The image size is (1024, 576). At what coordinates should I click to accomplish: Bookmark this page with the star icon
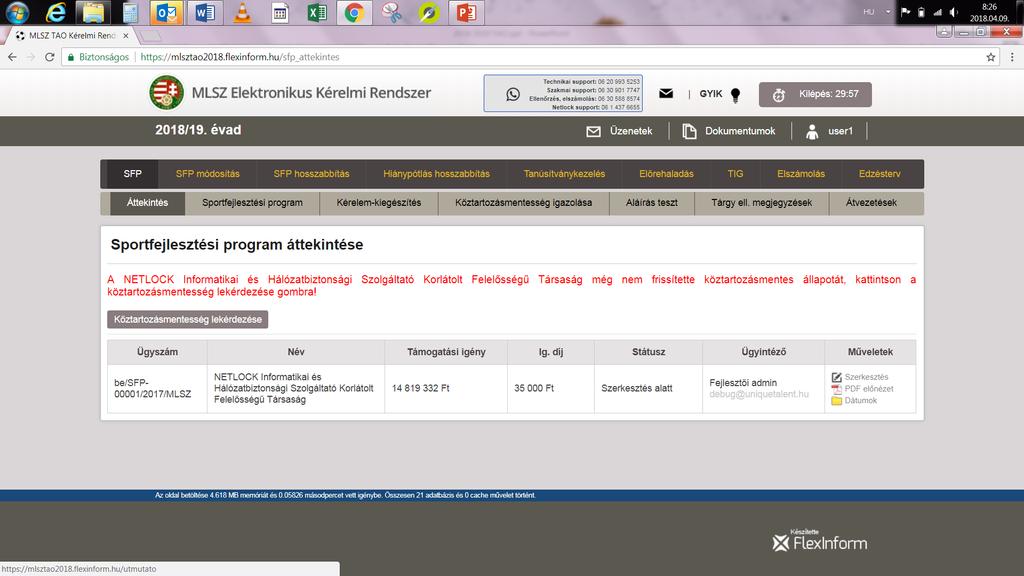(991, 57)
